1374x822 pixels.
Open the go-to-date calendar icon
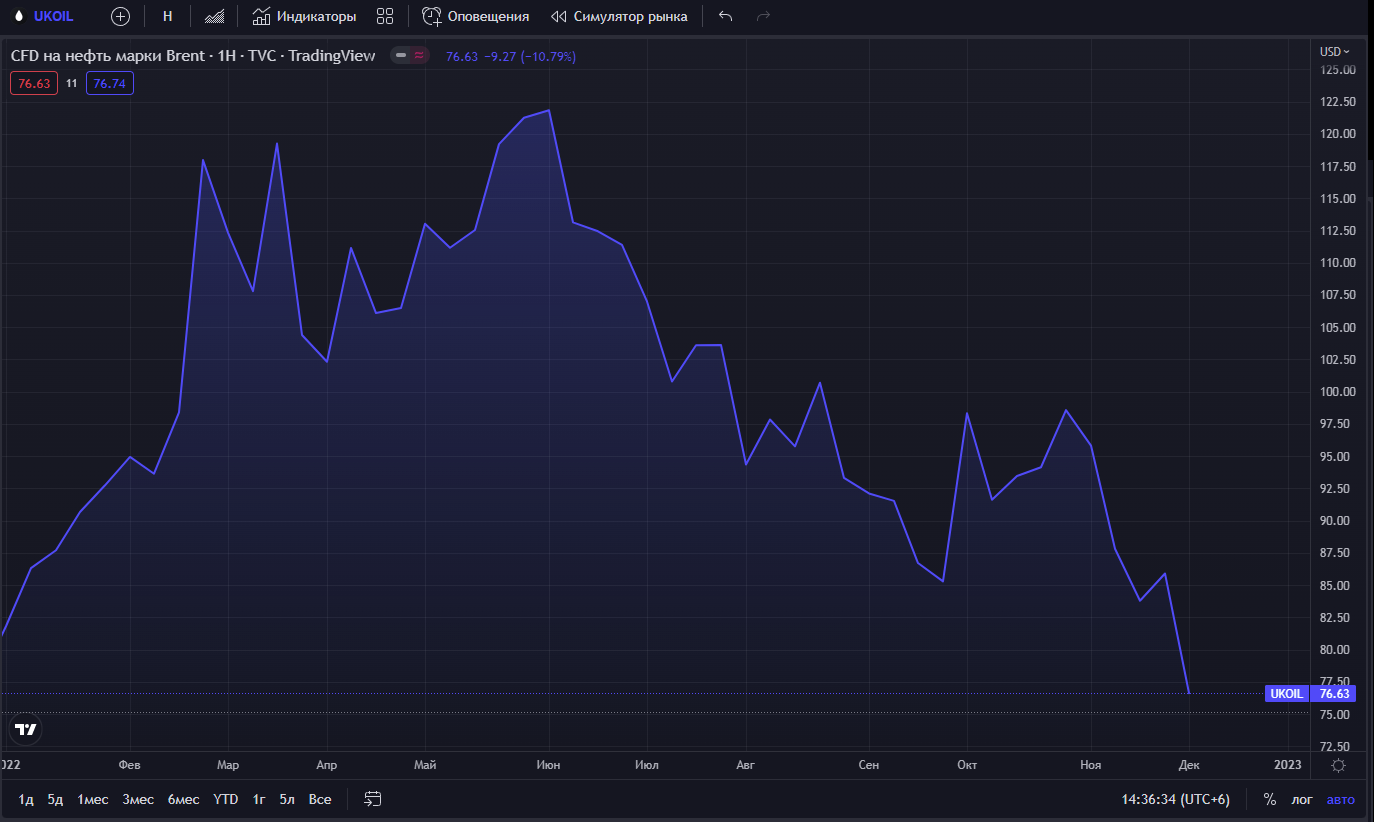coord(373,800)
